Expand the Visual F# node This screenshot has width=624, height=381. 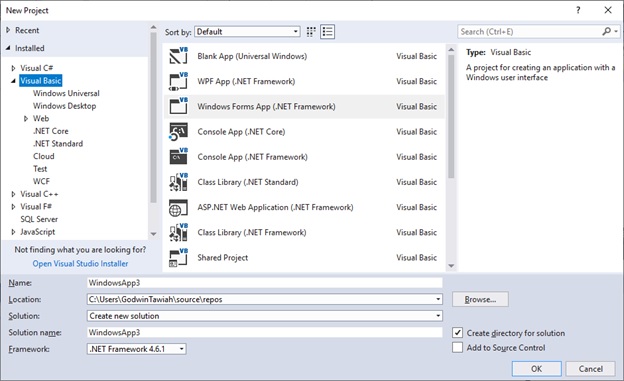coord(13,207)
